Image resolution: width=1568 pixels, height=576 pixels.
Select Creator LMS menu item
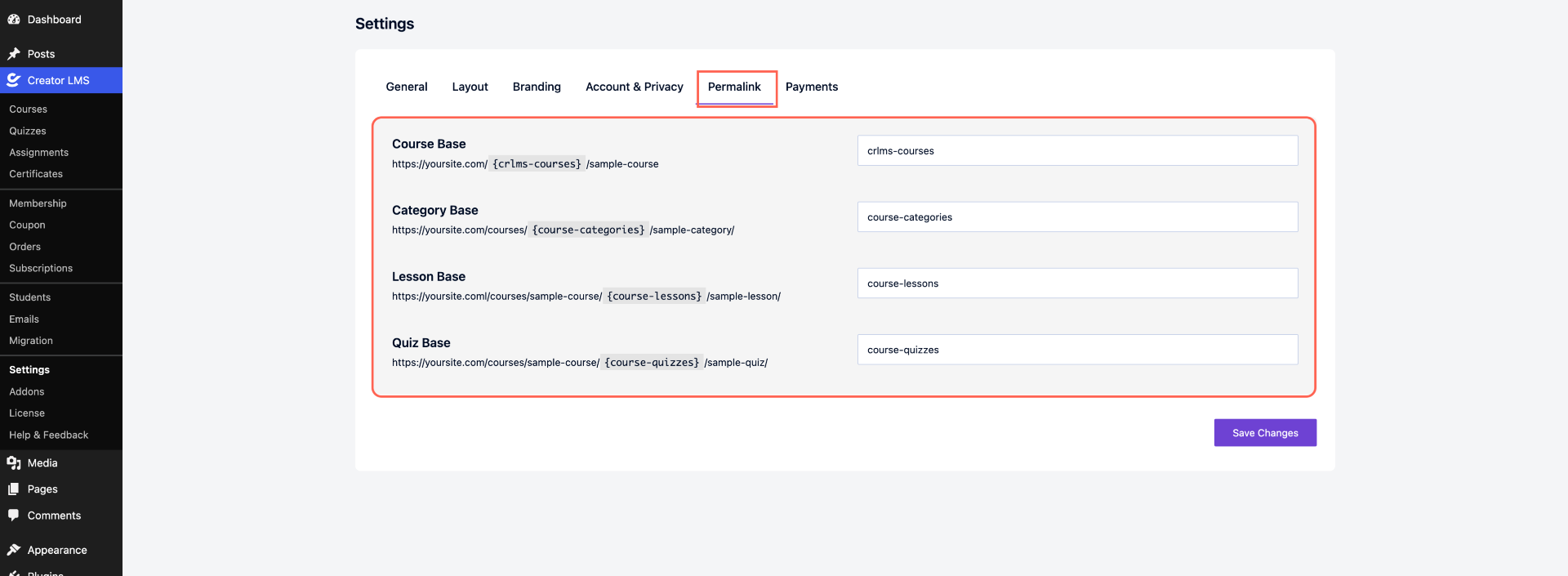coord(61,80)
